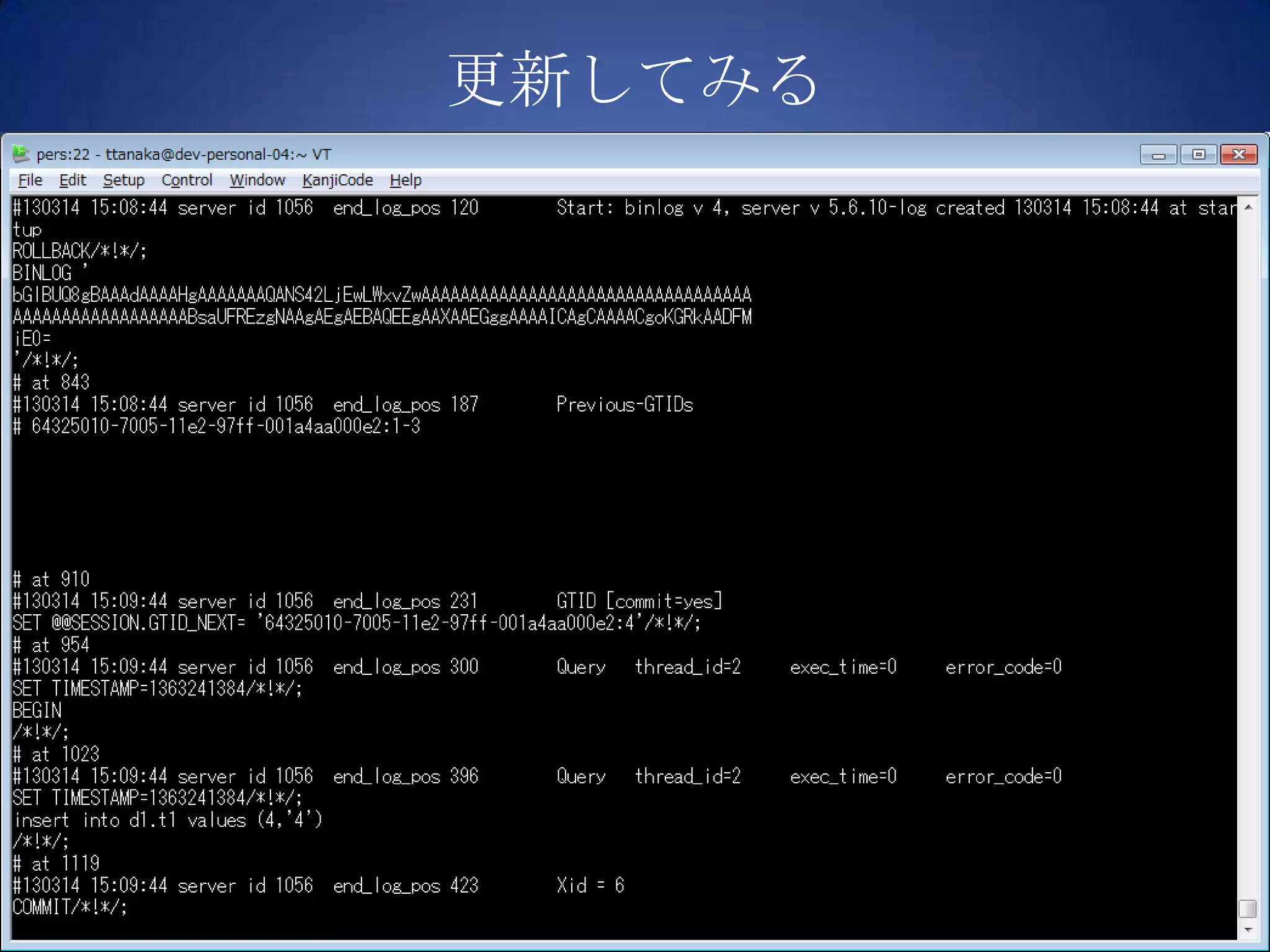Click the scrollbar up arrow
Viewport: 1270px width, 952px height.
coord(1248,207)
